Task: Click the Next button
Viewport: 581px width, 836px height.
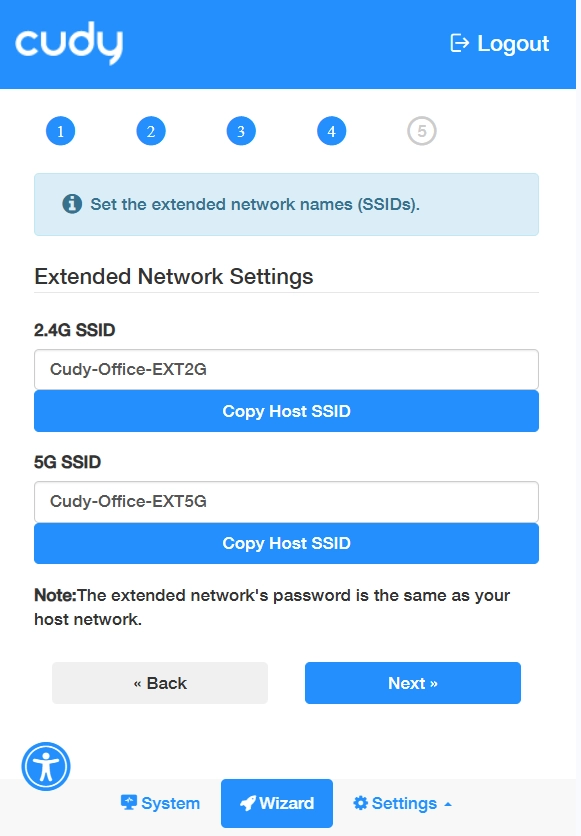Action: pos(413,683)
